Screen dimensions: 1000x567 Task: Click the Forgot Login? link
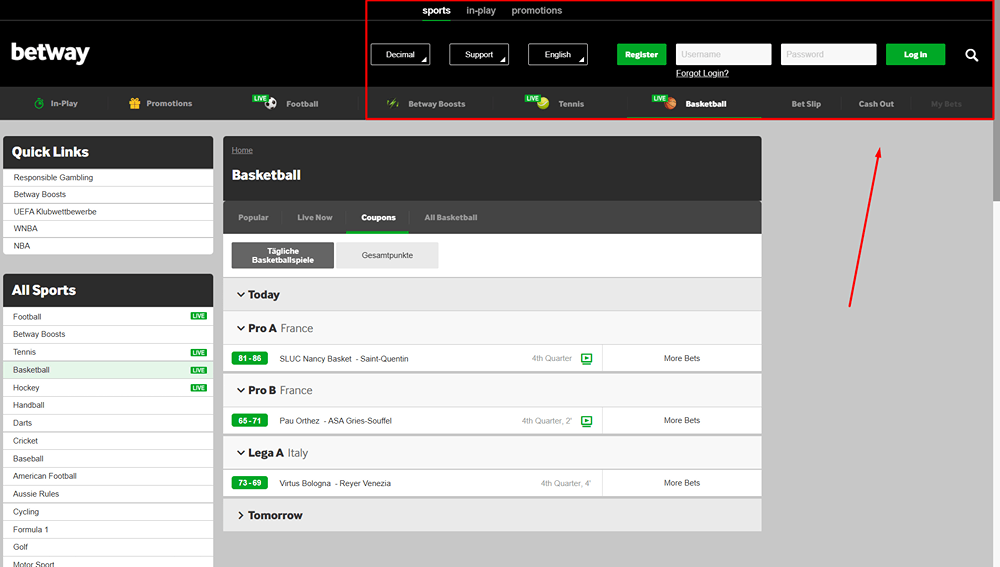(x=702, y=73)
